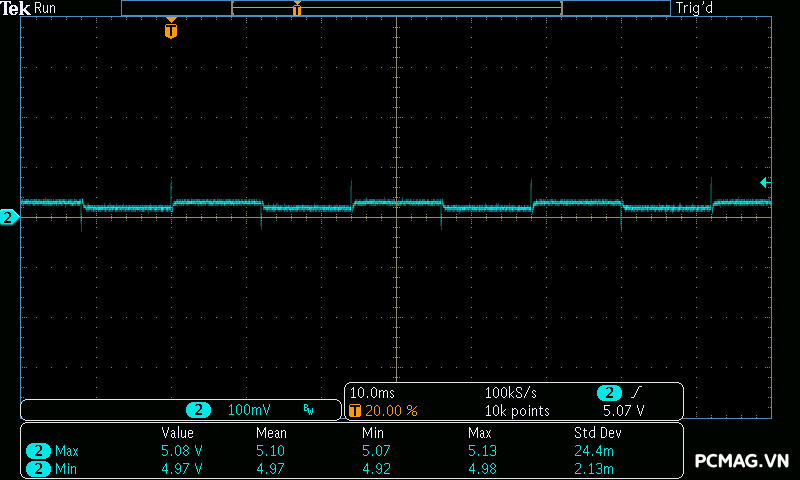Screen dimensions: 800x480
Task: Select the channel 2 Max measurement badge
Action: pyautogui.click(x=39, y=451)
